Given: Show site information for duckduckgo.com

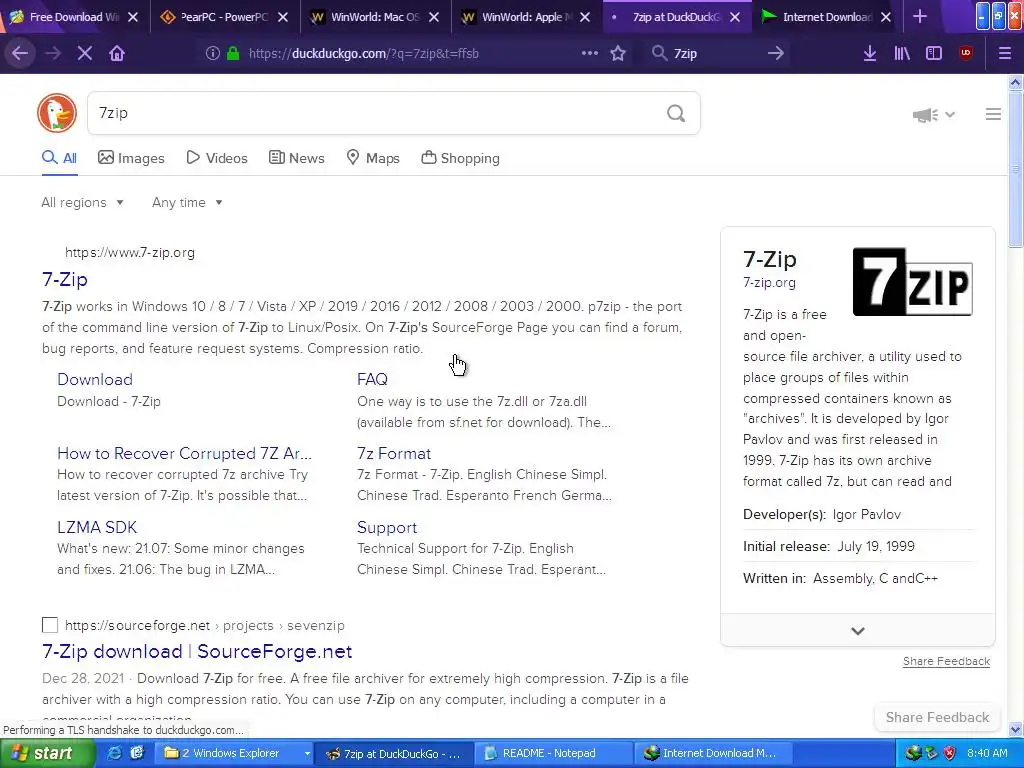Looking at the screenshot, I should click(212, 54).
